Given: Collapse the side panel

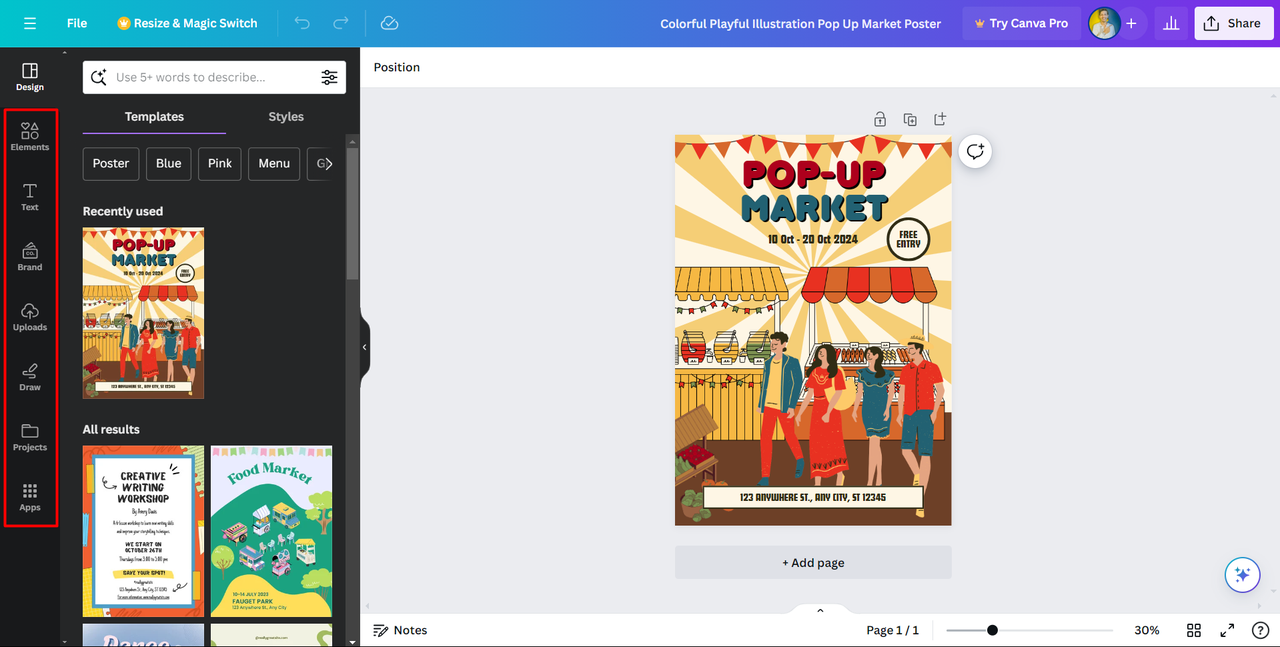Looking at the screenshot, I should (365, 347).
